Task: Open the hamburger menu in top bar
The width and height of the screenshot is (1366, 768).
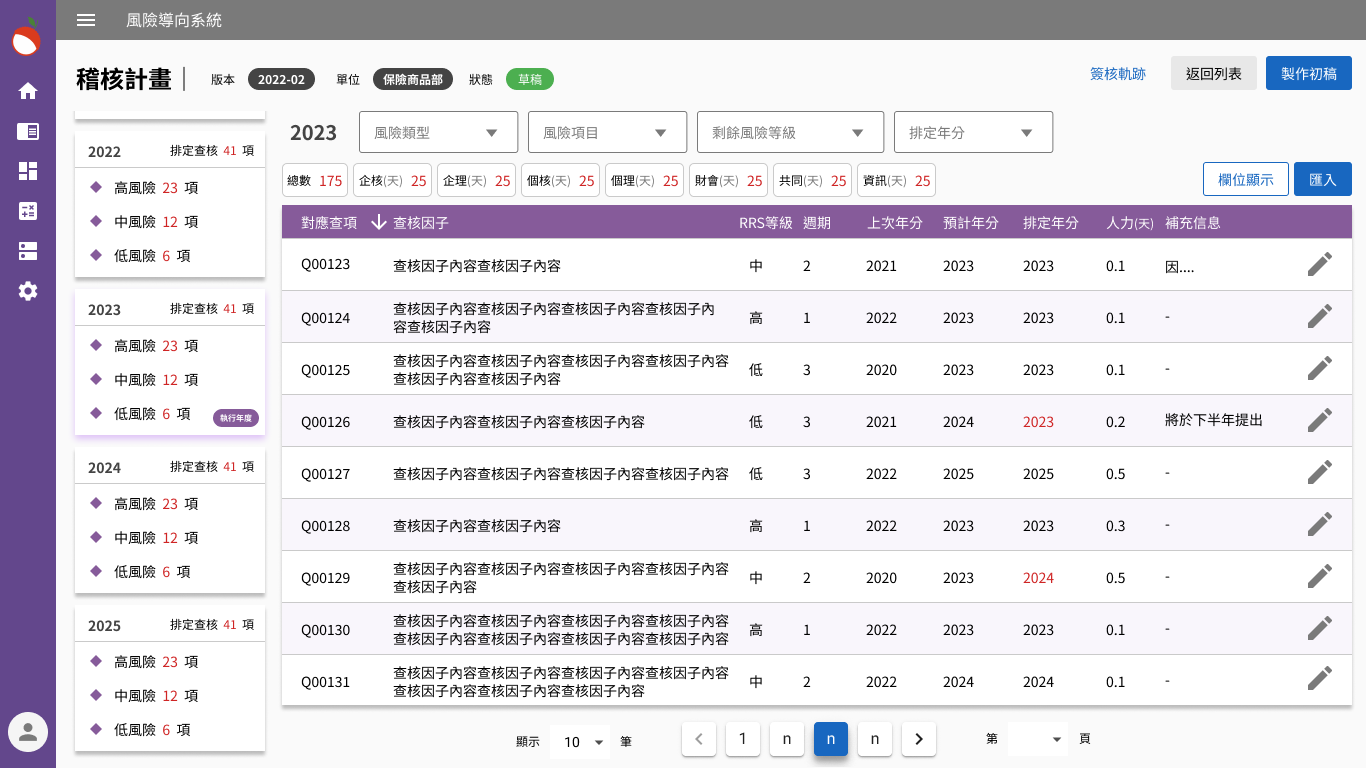Action: tap(86, 20)
